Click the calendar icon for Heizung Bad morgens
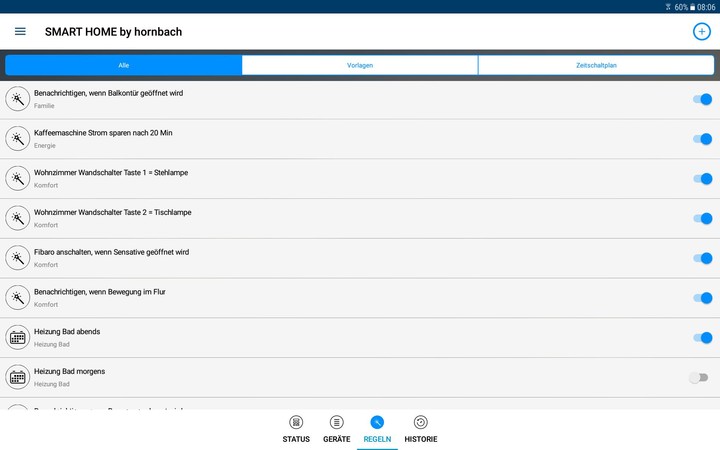 (x=17, y=377)
